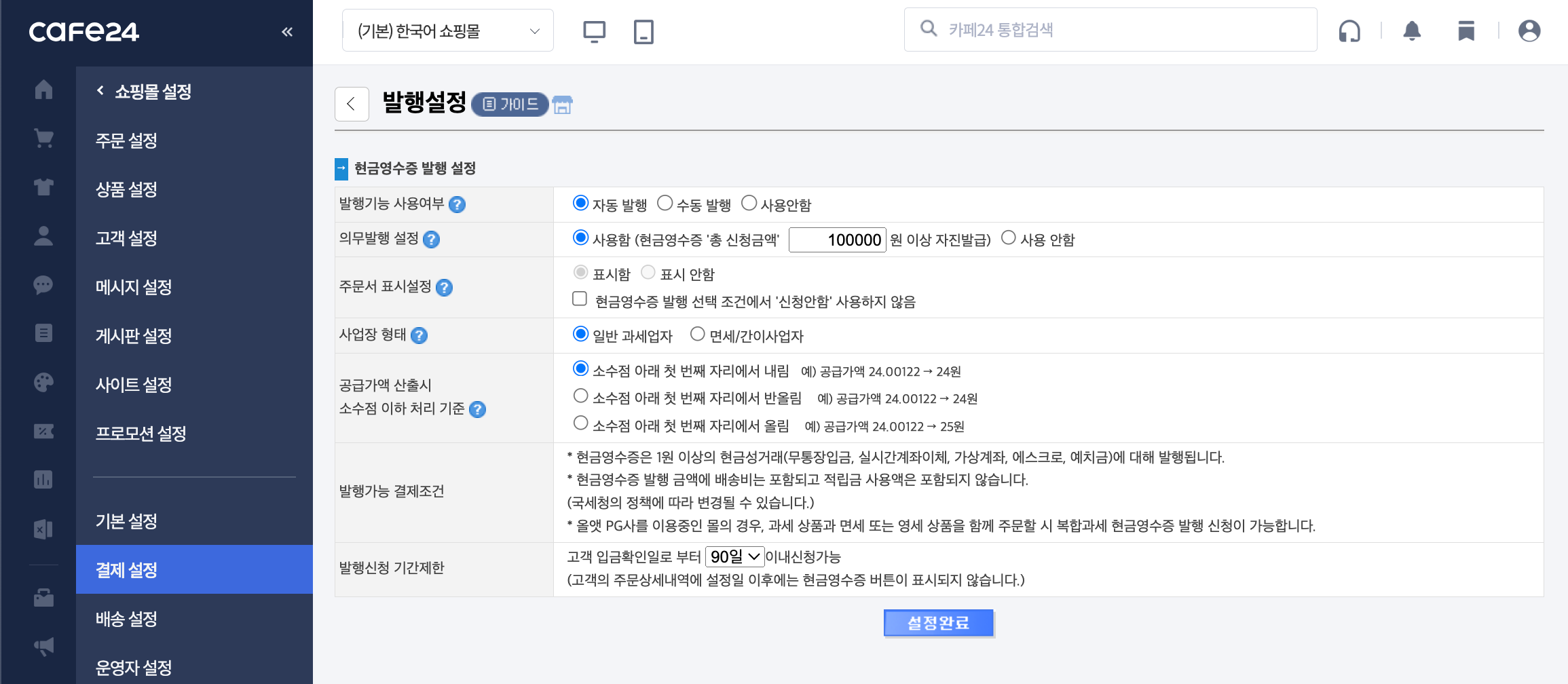
Task: Collapse the sidebar with double-chevron icon
Action: click(287, 32)
